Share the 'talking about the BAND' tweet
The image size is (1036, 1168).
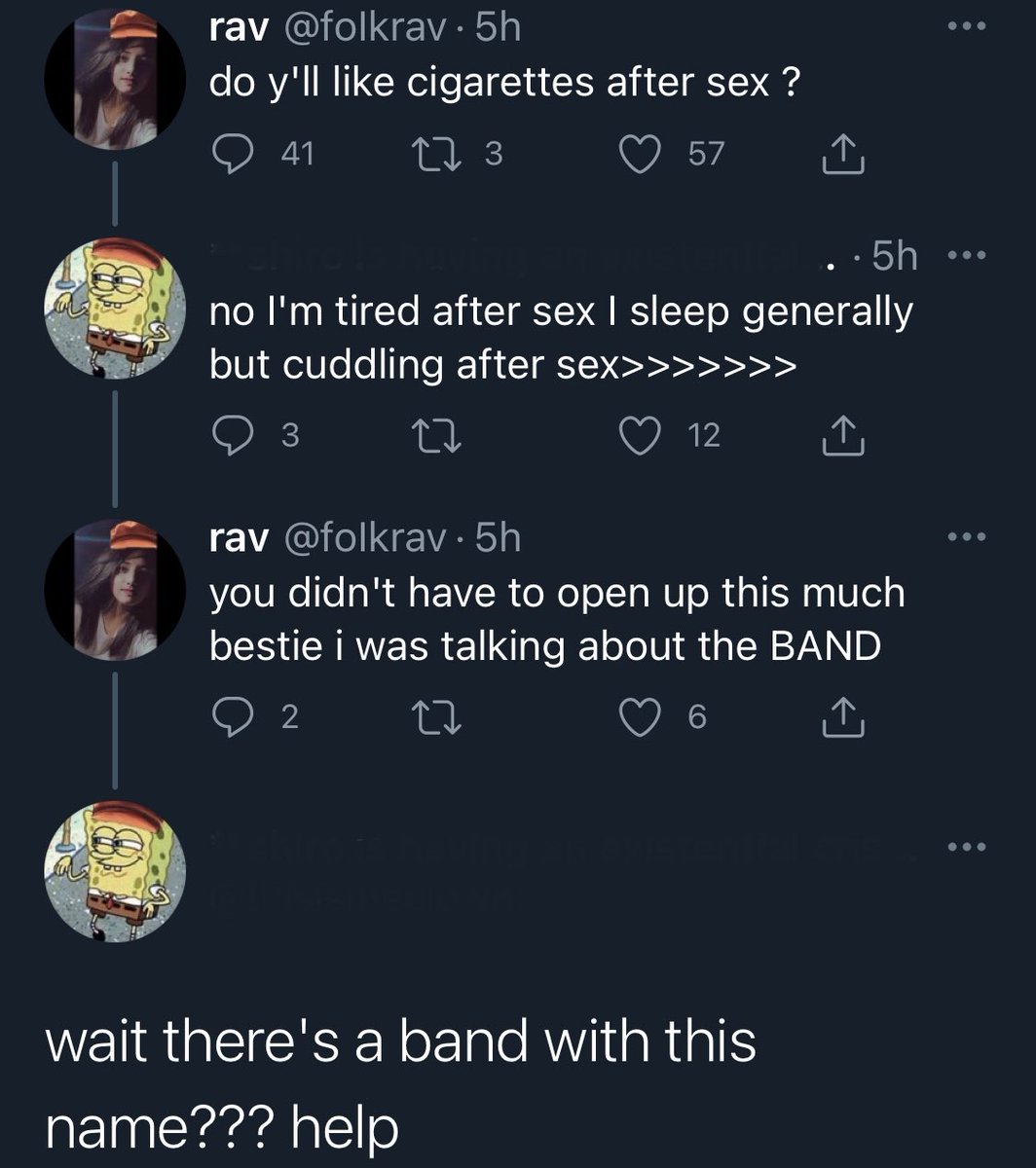coord(842,717)
